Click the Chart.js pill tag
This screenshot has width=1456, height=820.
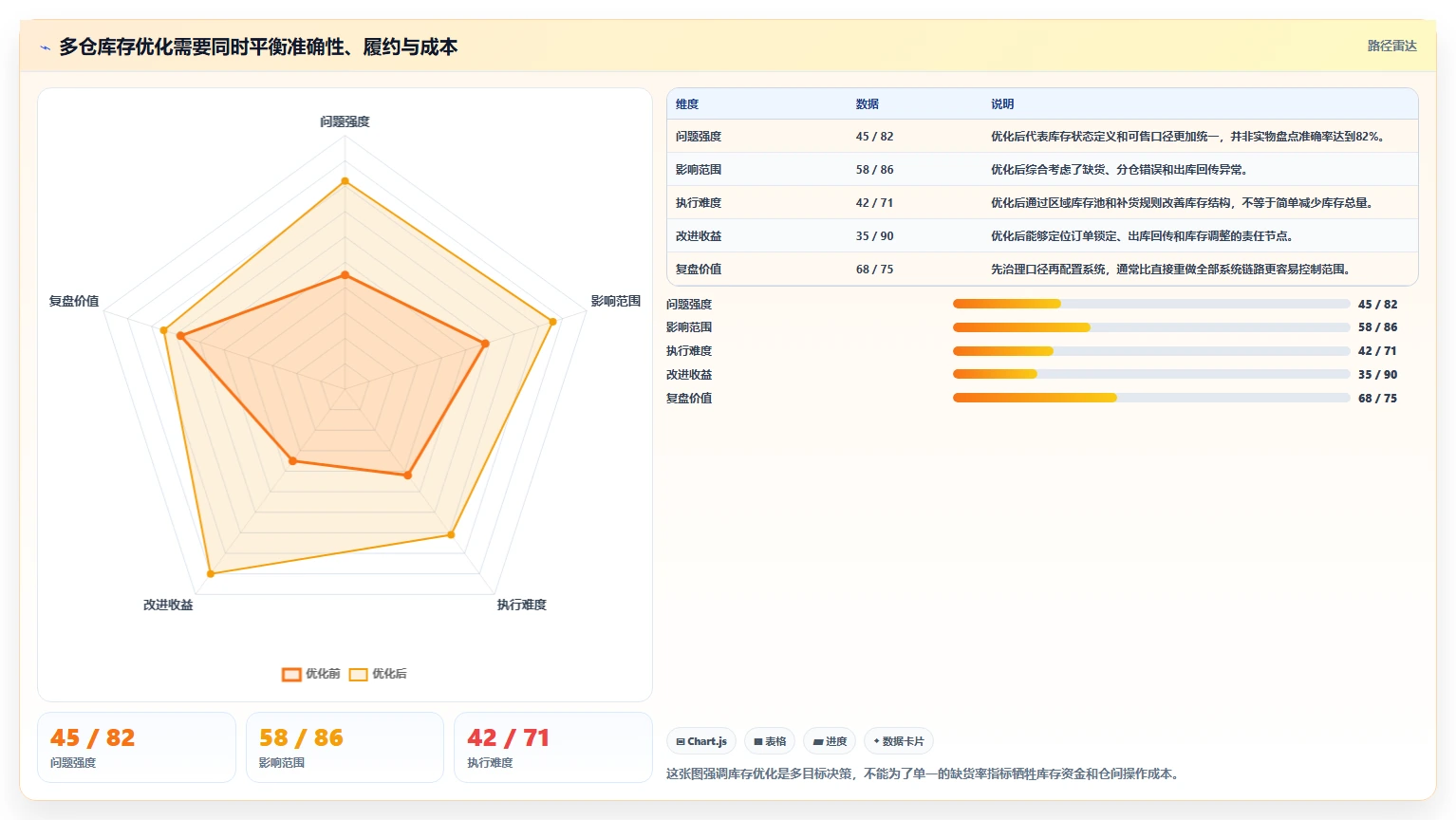(701, 741)
